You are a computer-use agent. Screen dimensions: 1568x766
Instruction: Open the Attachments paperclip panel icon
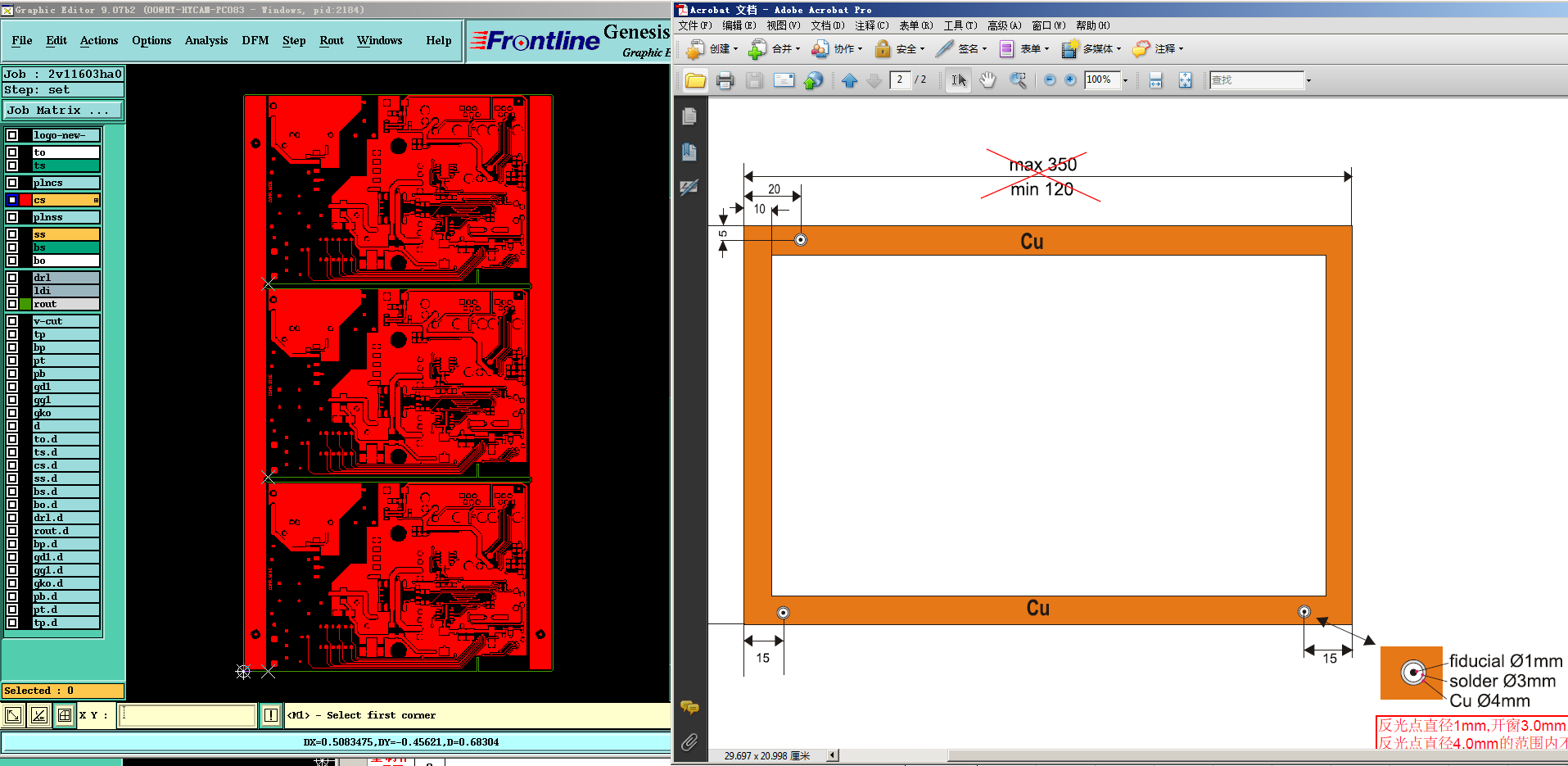point(689,742)
